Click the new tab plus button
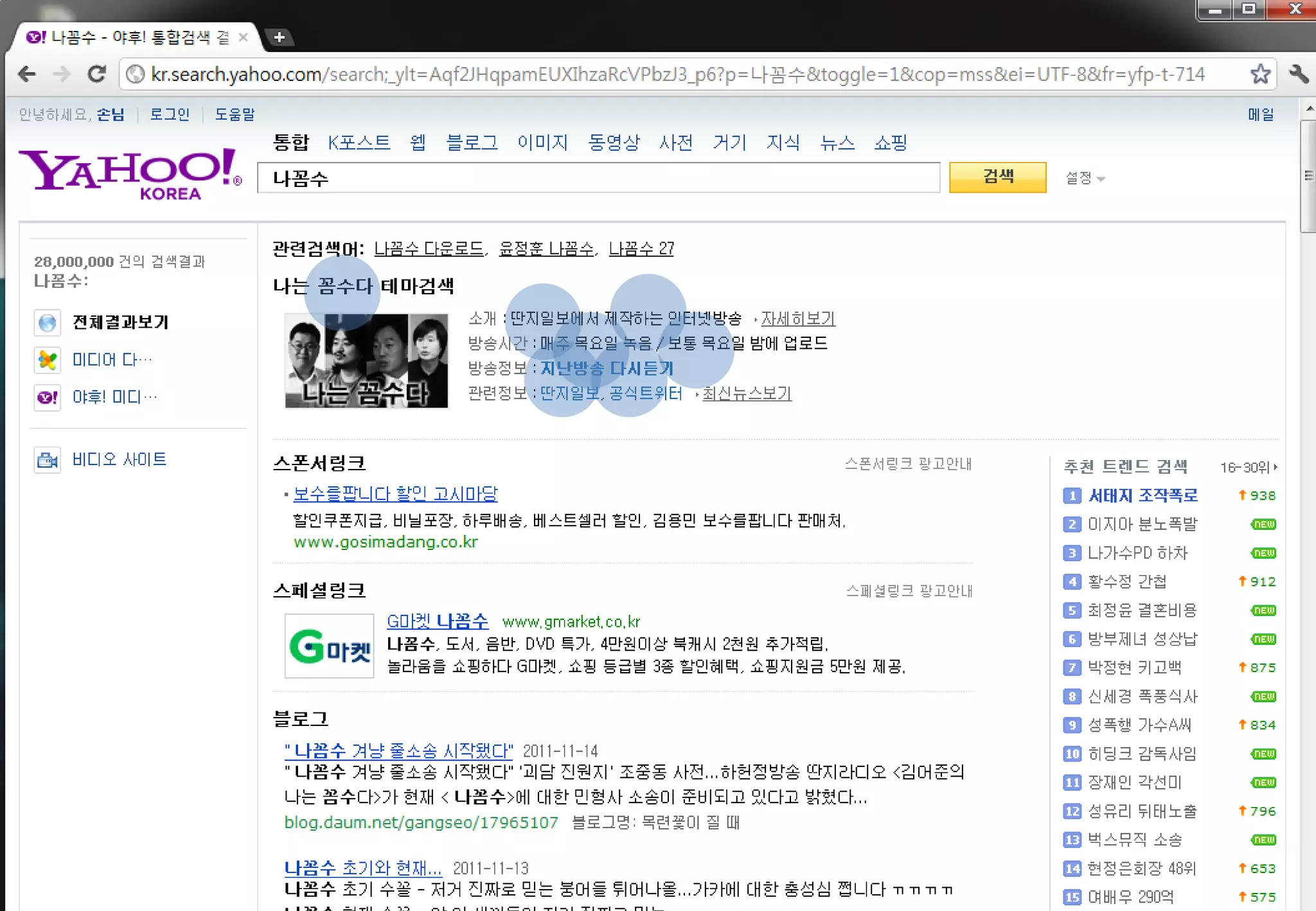Screen dimensions: 1316x911 click(279, 37)
